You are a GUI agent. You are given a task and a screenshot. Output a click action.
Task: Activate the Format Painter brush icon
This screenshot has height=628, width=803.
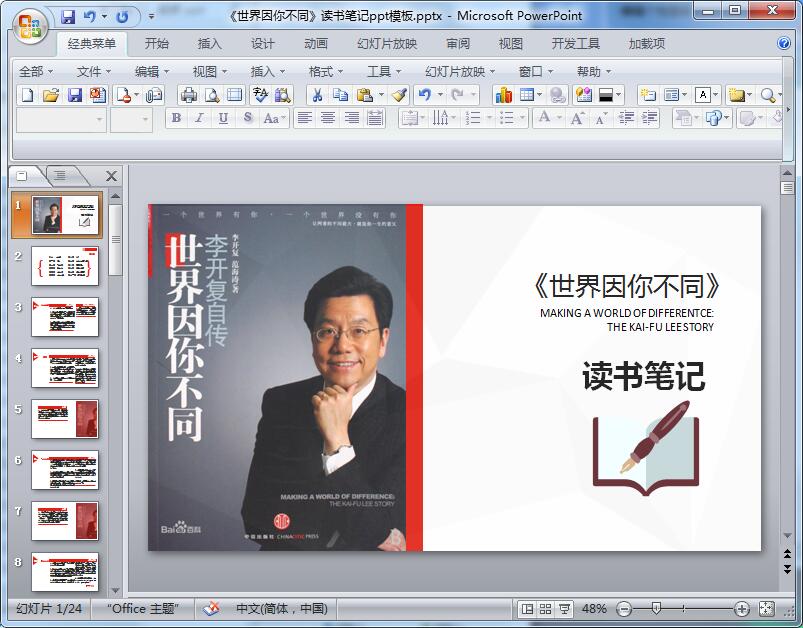pos(399,95)
